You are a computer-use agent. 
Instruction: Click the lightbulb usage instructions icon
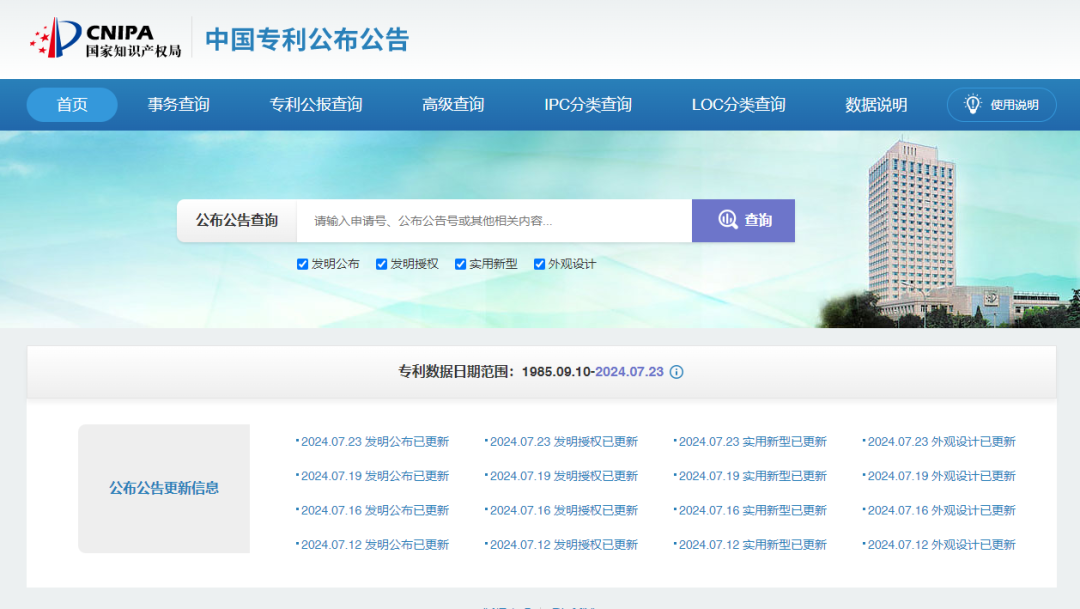(x=972, y=105)
